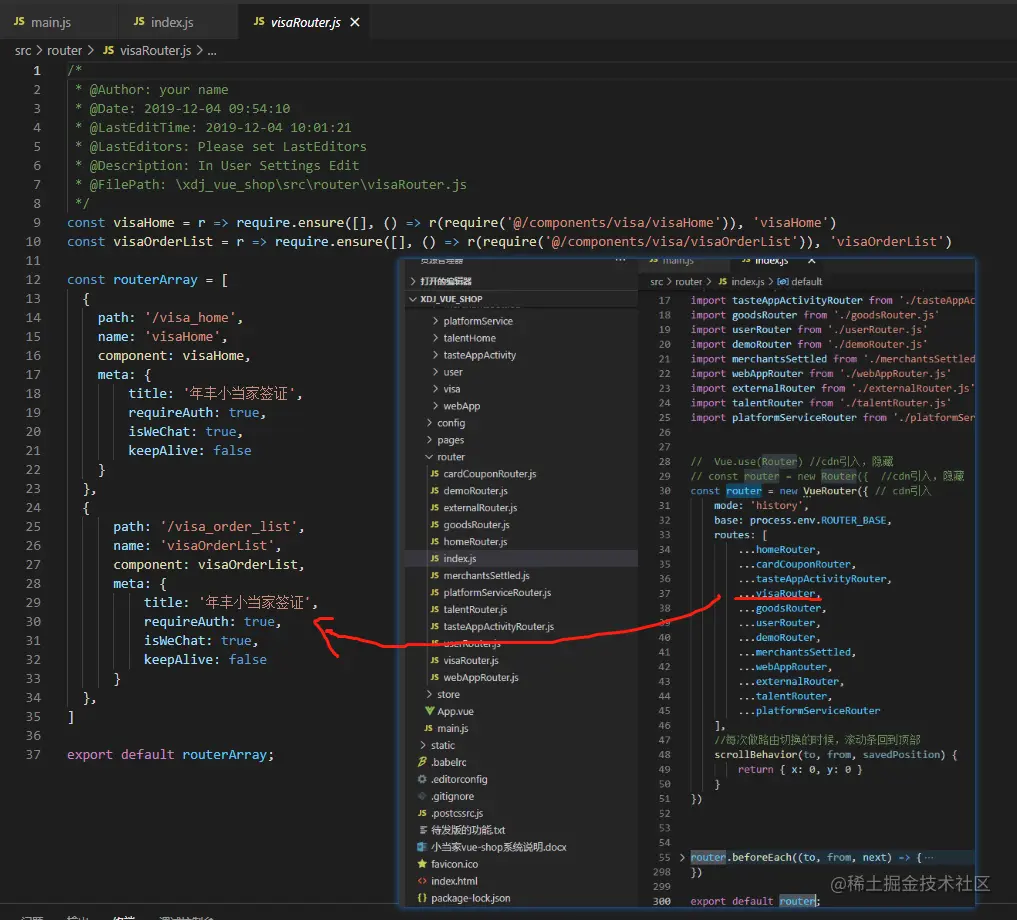This screenshot has height=920, width=1017.
Task: Click the Babel icon beside .babelrc
Action: coord(422,762)
